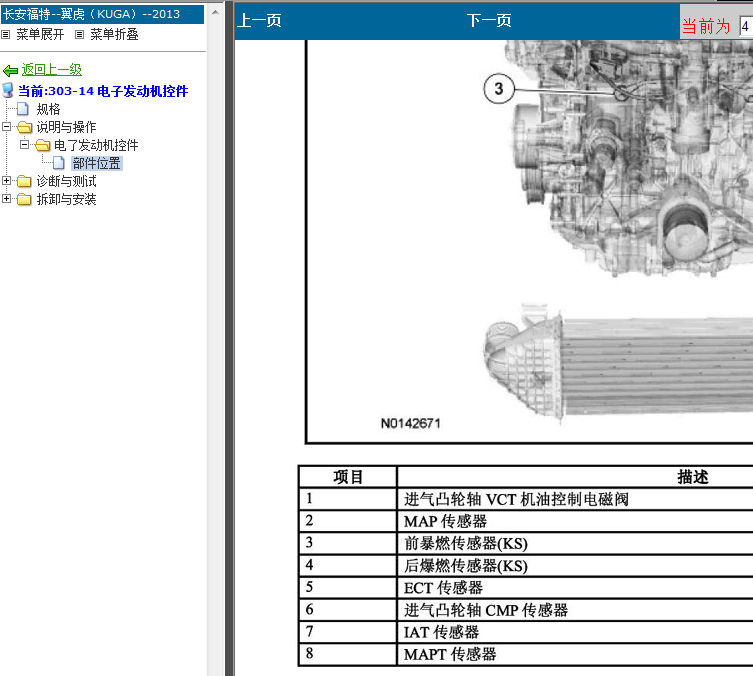Screen dimensions: 753x676
Task: Click table row 进气凸轮轴 VCT 机油控制电磁阀
Action: point(526,499)
